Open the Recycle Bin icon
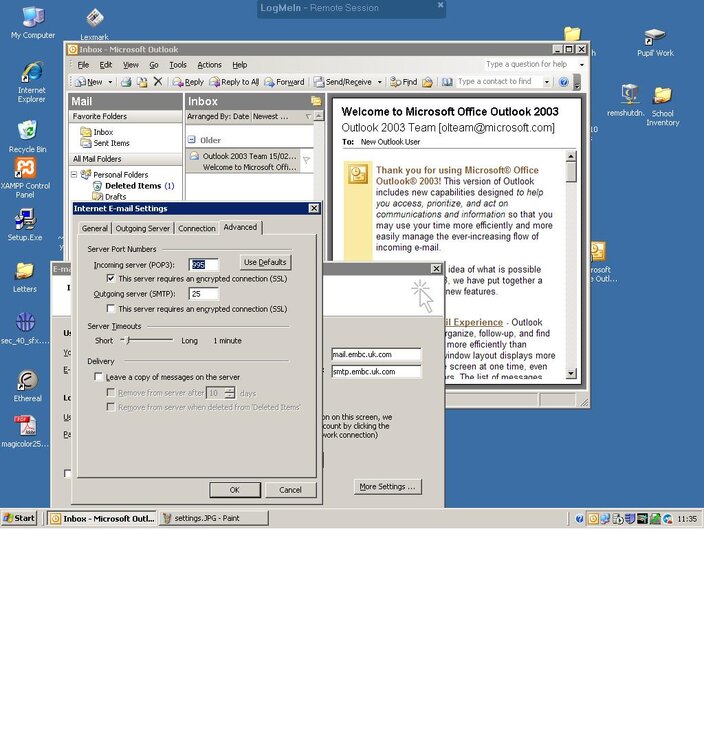The height and width of the screenshot is (750, 704). (27, 137)
